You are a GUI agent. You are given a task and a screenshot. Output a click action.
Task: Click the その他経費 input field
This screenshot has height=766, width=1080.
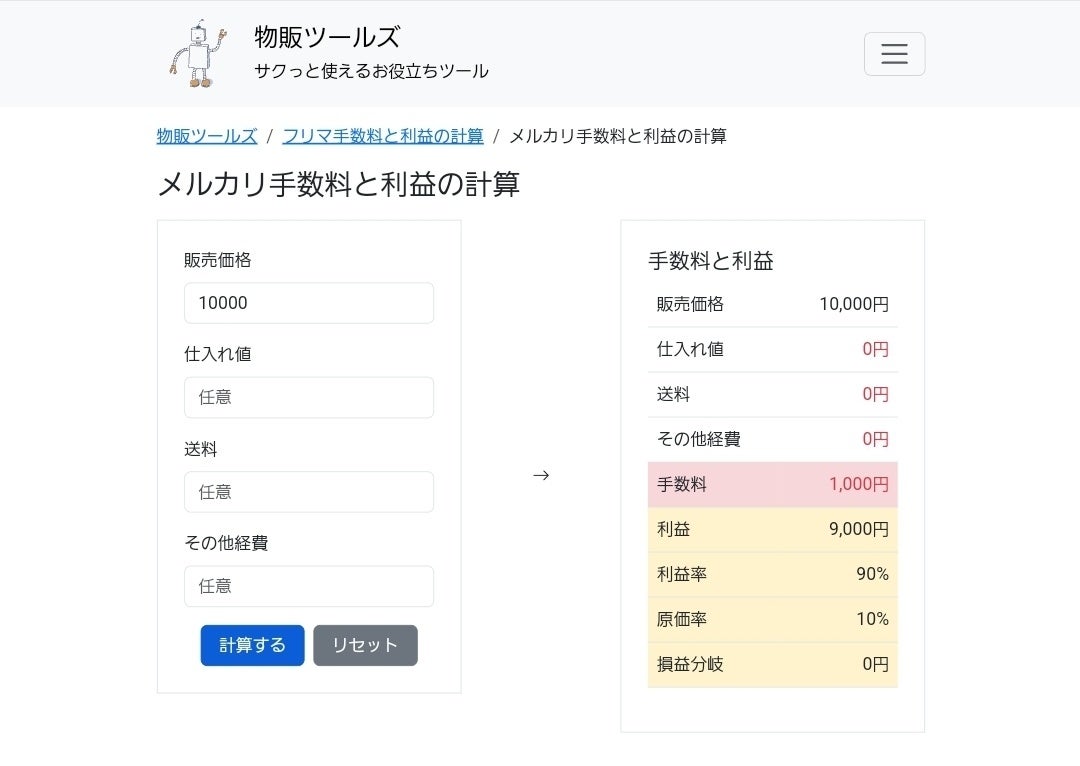[x=309, y=586]
